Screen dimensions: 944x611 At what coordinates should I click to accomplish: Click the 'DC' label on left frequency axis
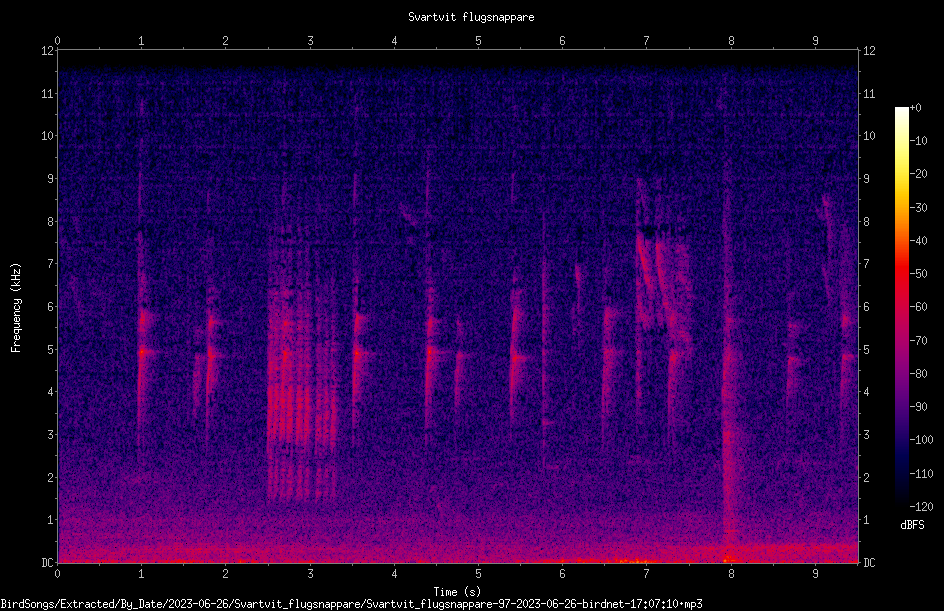(47, 562)
